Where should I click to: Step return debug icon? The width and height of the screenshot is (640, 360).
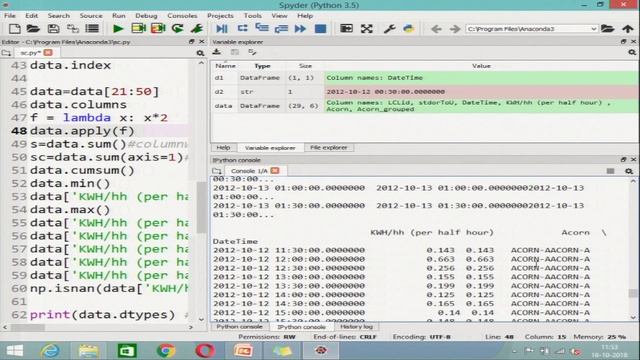point(281,29)
